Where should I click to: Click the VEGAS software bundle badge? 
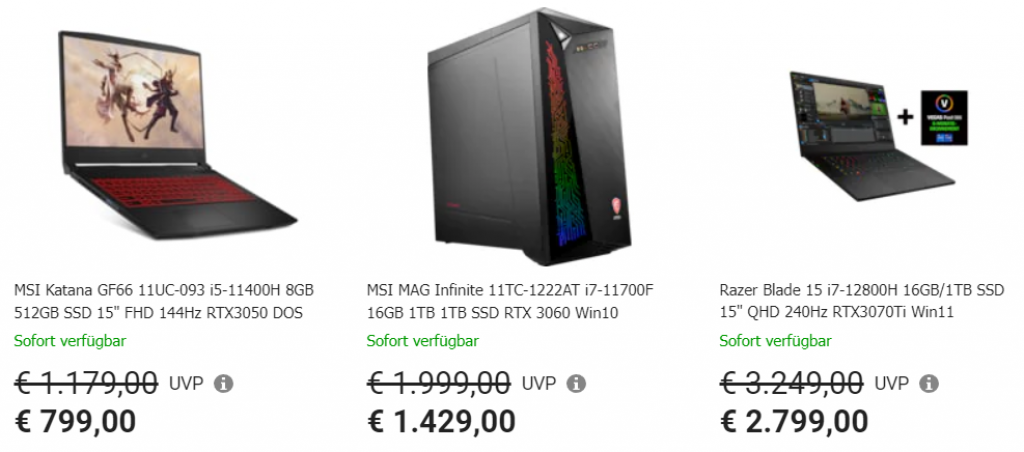(x=943, y=118)
